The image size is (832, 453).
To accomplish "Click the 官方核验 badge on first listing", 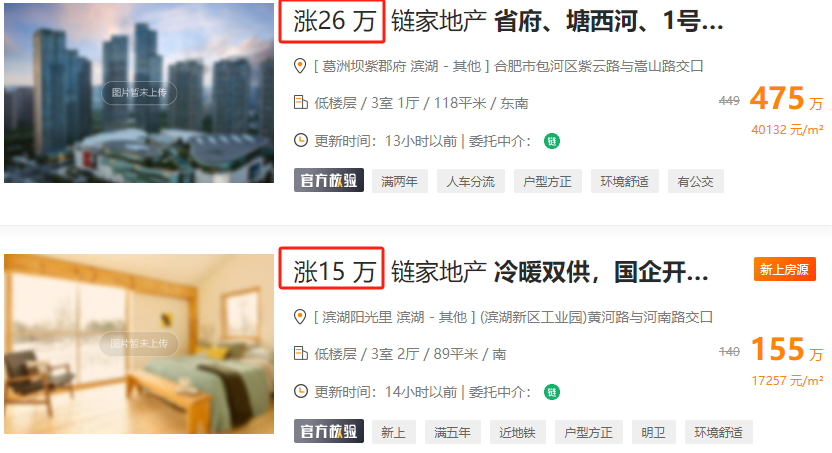I will (x=329, y=180).
